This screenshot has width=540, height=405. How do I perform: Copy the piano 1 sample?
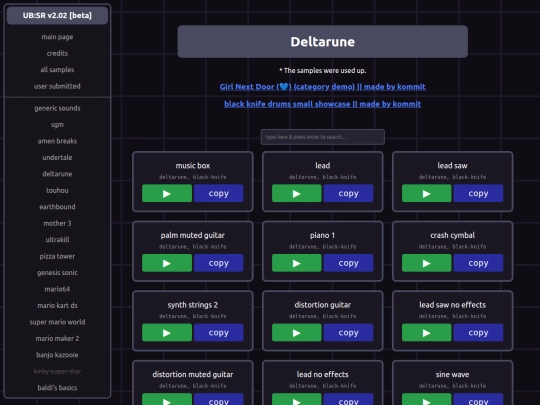[x=348, y=263]
